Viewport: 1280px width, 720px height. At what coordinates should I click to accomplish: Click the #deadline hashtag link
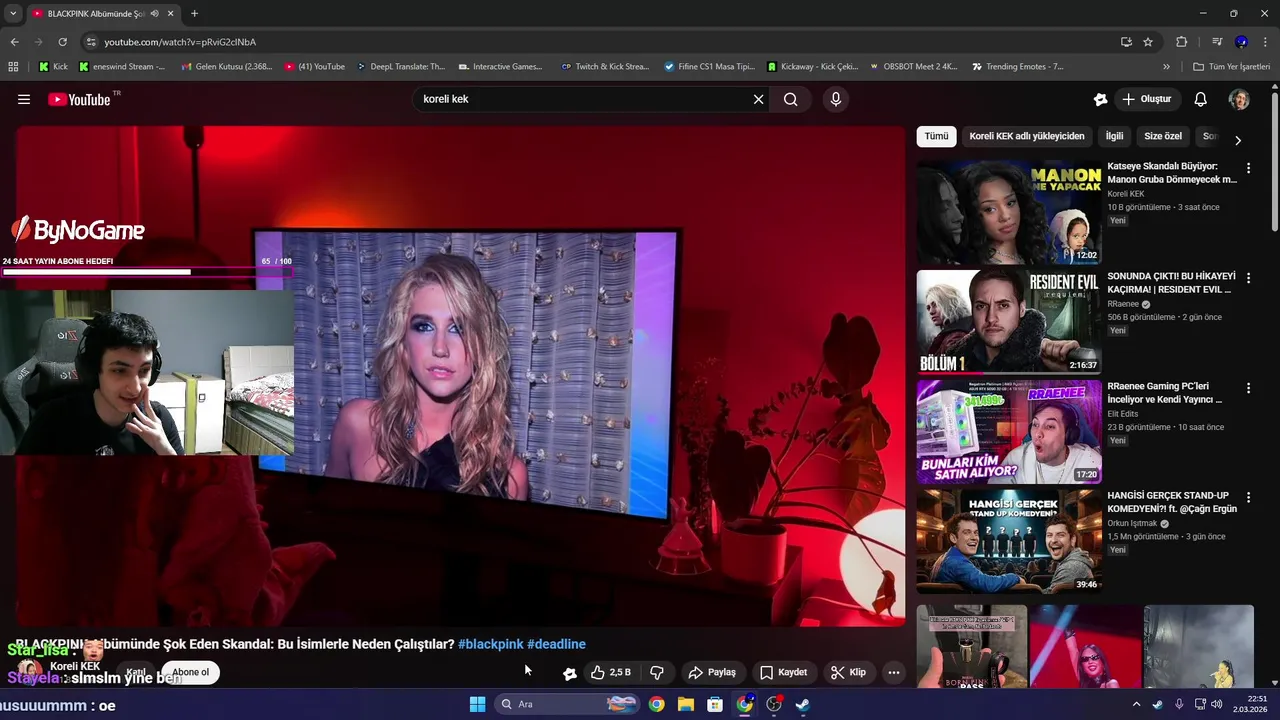(x=556, y=644)
